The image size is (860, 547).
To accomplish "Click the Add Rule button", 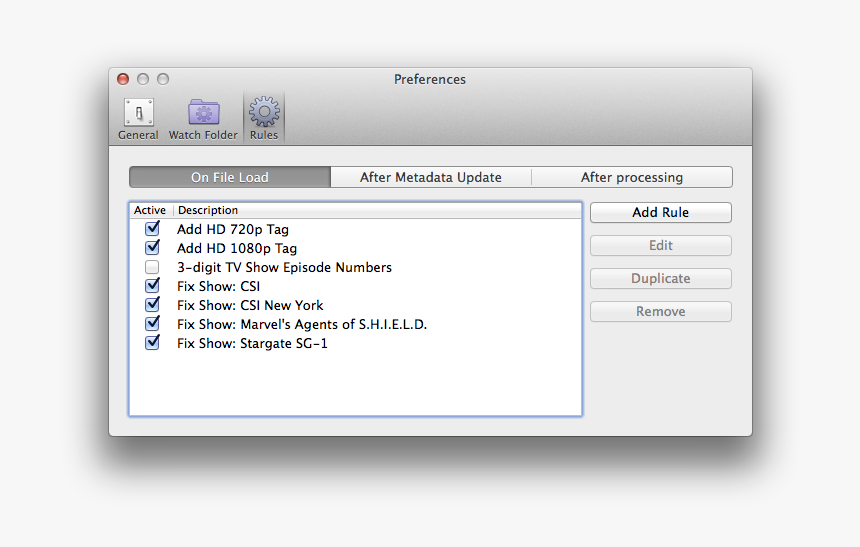I will [660, 212].
